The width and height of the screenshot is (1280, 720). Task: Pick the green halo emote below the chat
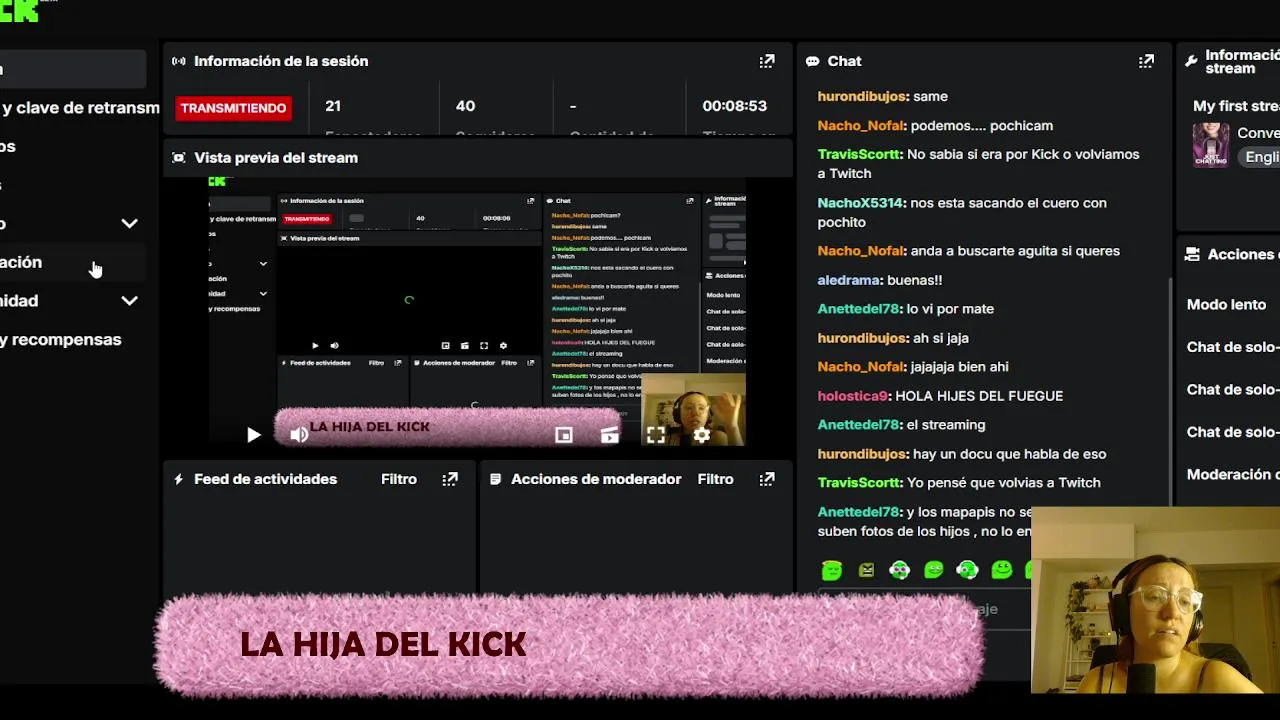tap(832, 570)
